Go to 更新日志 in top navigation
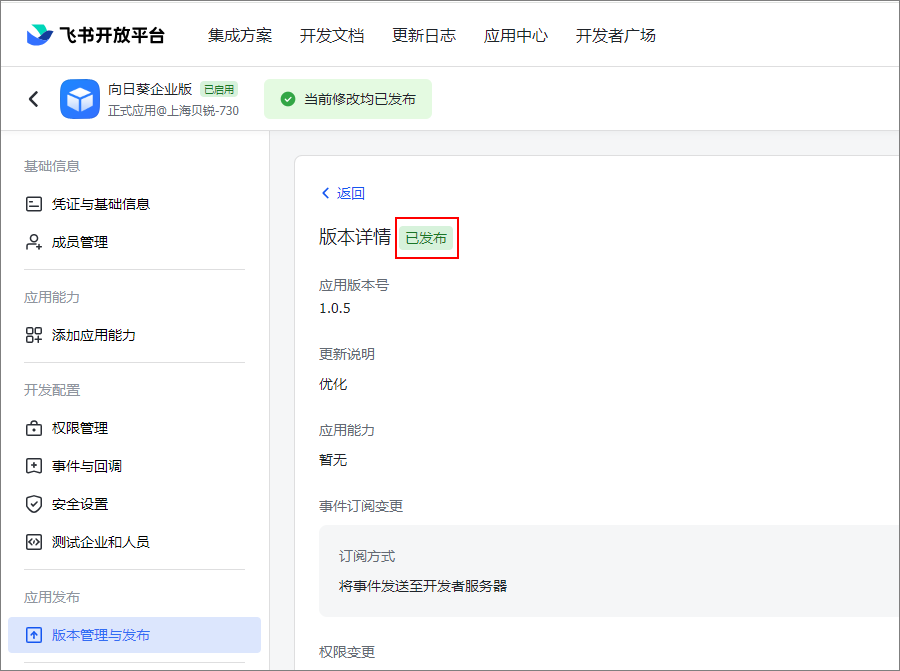This screenshot has width=900, height=671. click(424, 36)
